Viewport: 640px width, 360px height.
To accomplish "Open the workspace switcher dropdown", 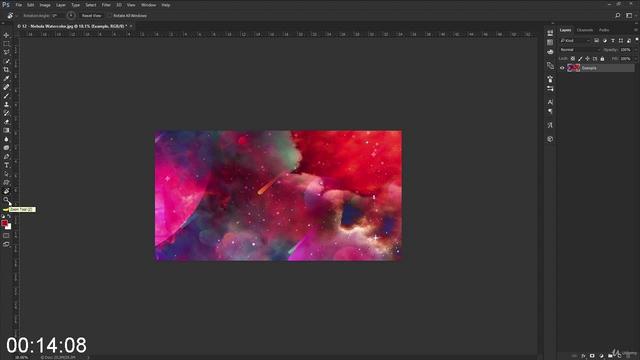I will [630, 16].
